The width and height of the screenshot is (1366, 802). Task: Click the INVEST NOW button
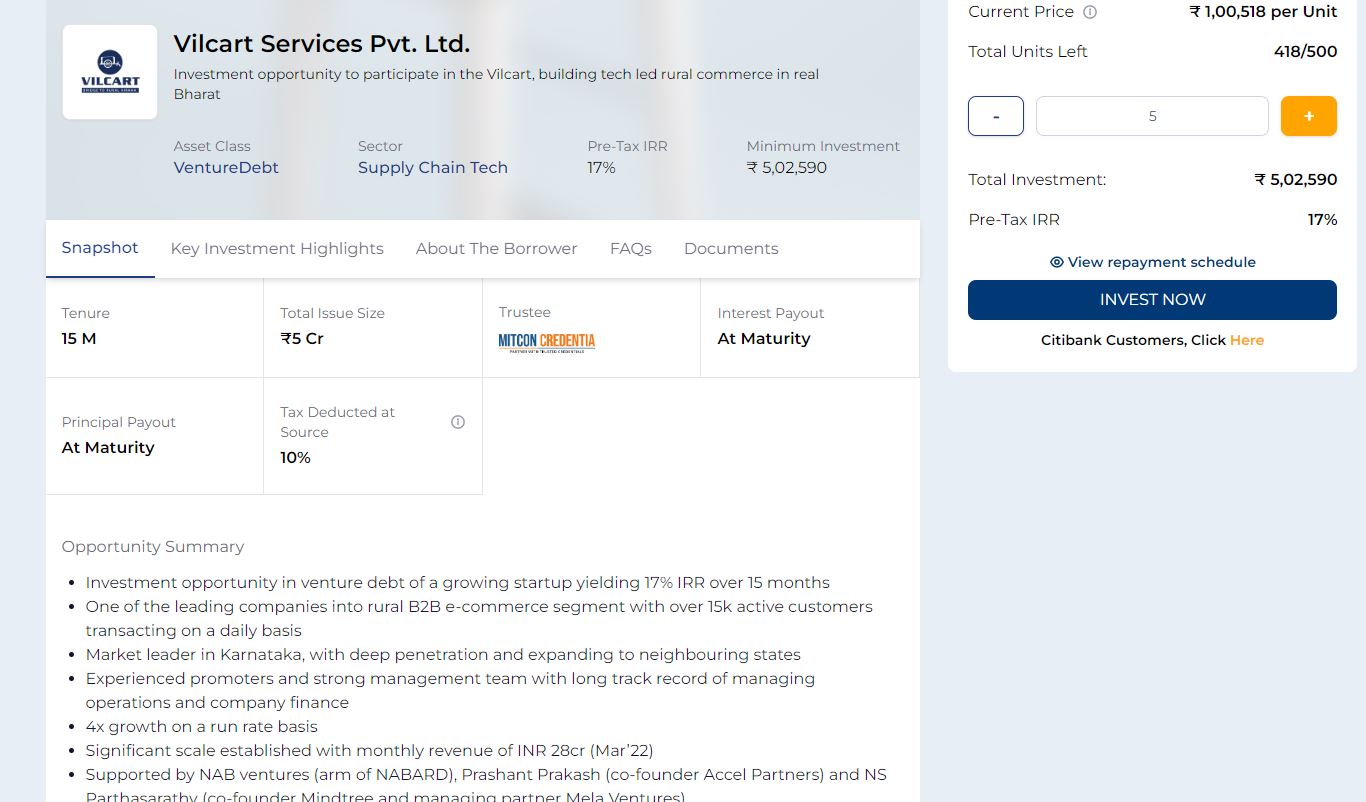tap(1152, 300)
